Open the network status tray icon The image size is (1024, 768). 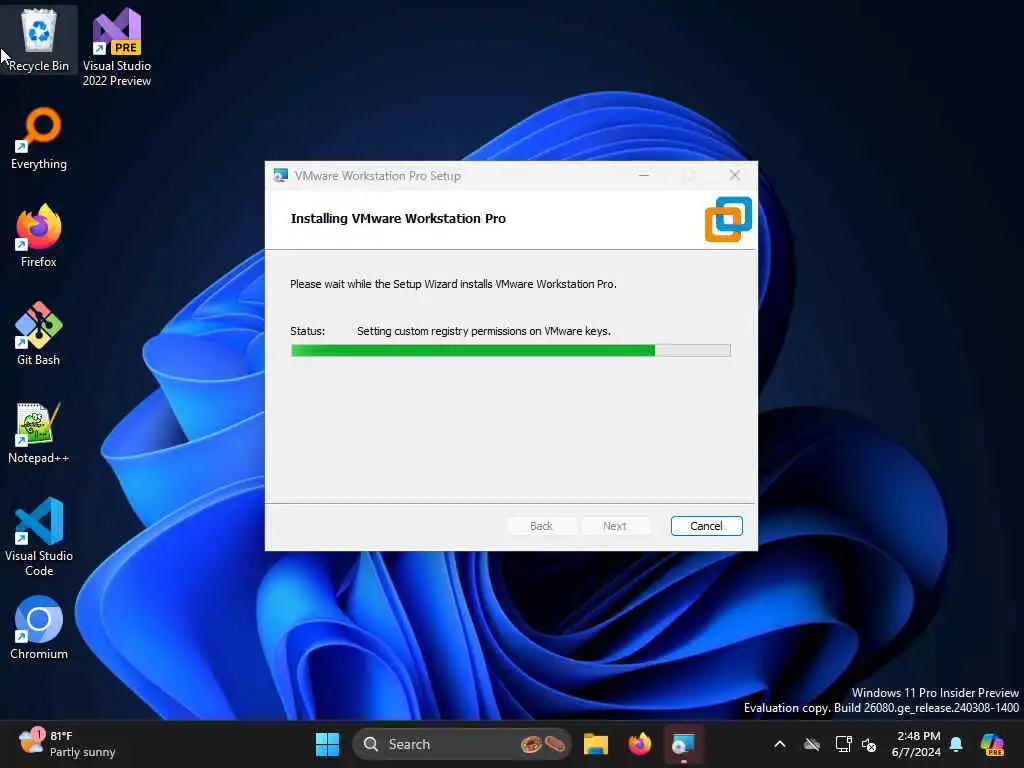point(843,744)
